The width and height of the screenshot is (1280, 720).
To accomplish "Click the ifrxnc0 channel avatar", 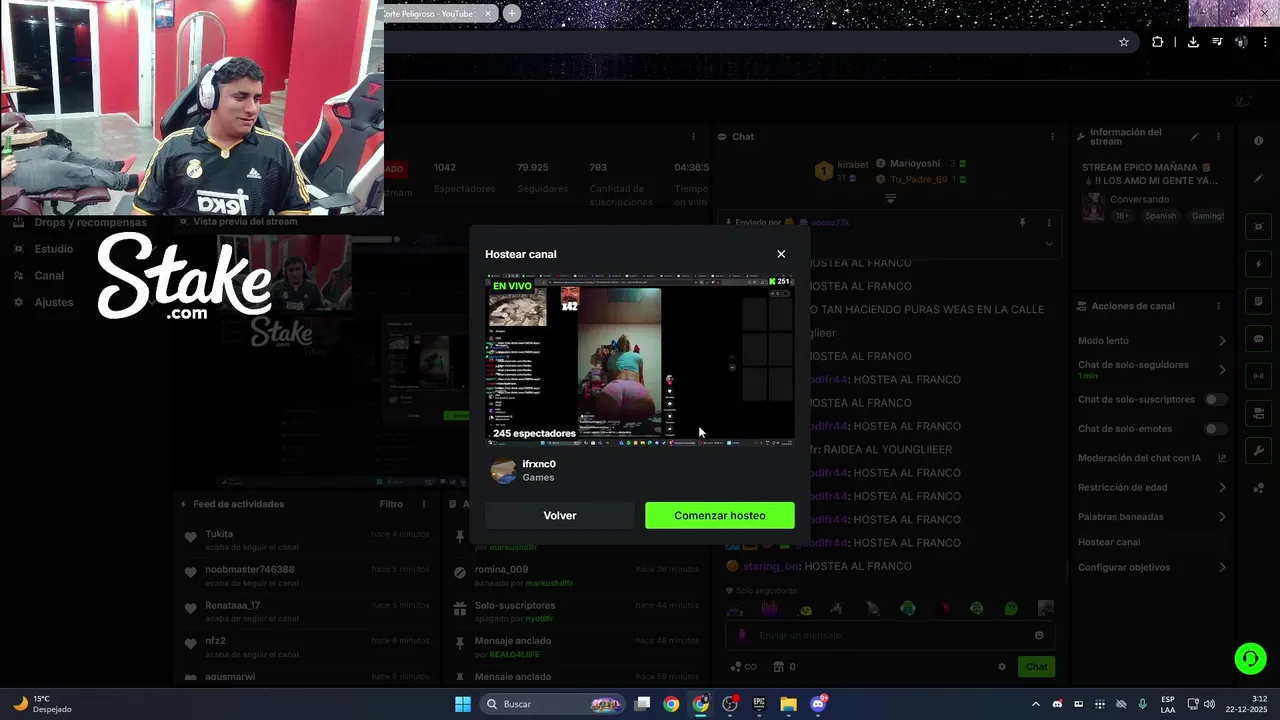I will (x=504, y=470).
